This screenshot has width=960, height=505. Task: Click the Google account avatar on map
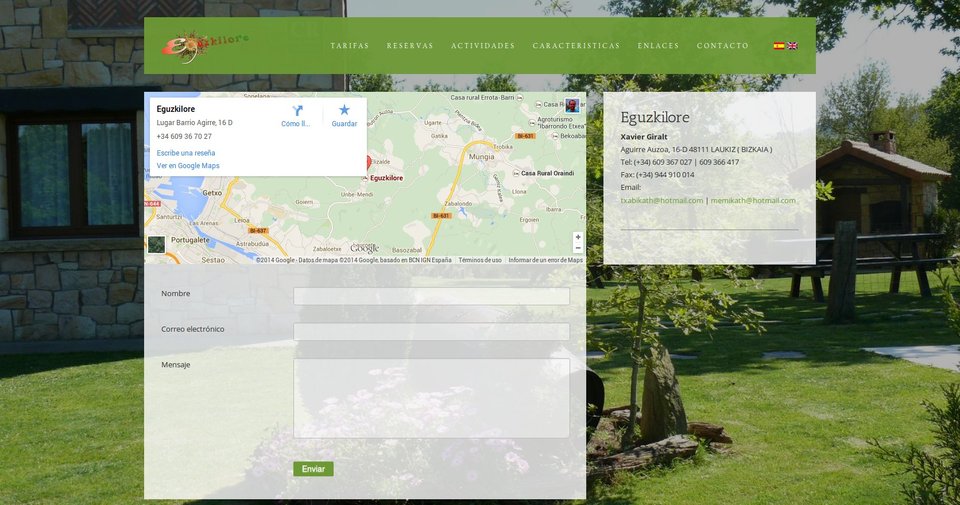click(x=572, y=105)
